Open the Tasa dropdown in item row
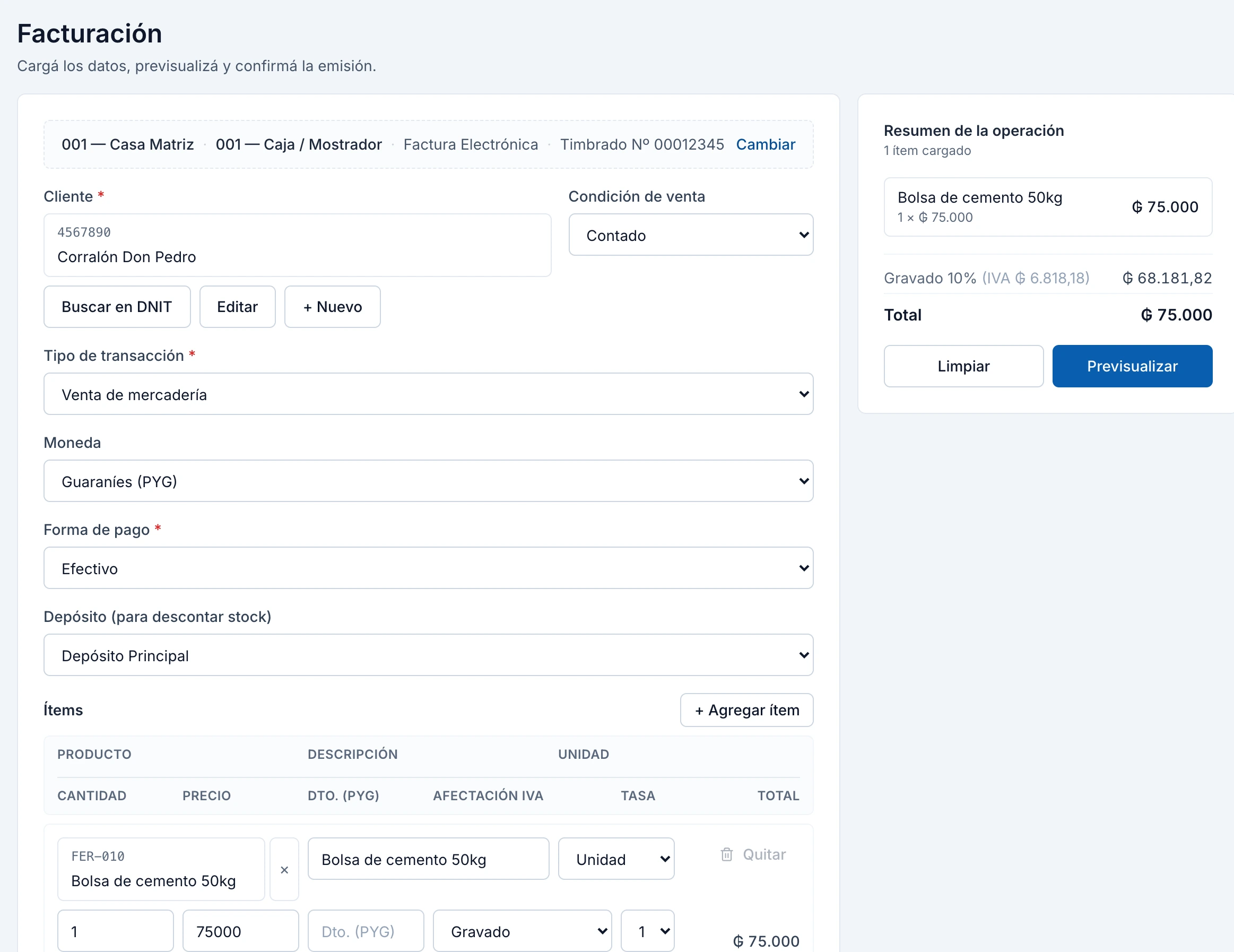Screen dimensions: 1234x952 coord(648,931)
